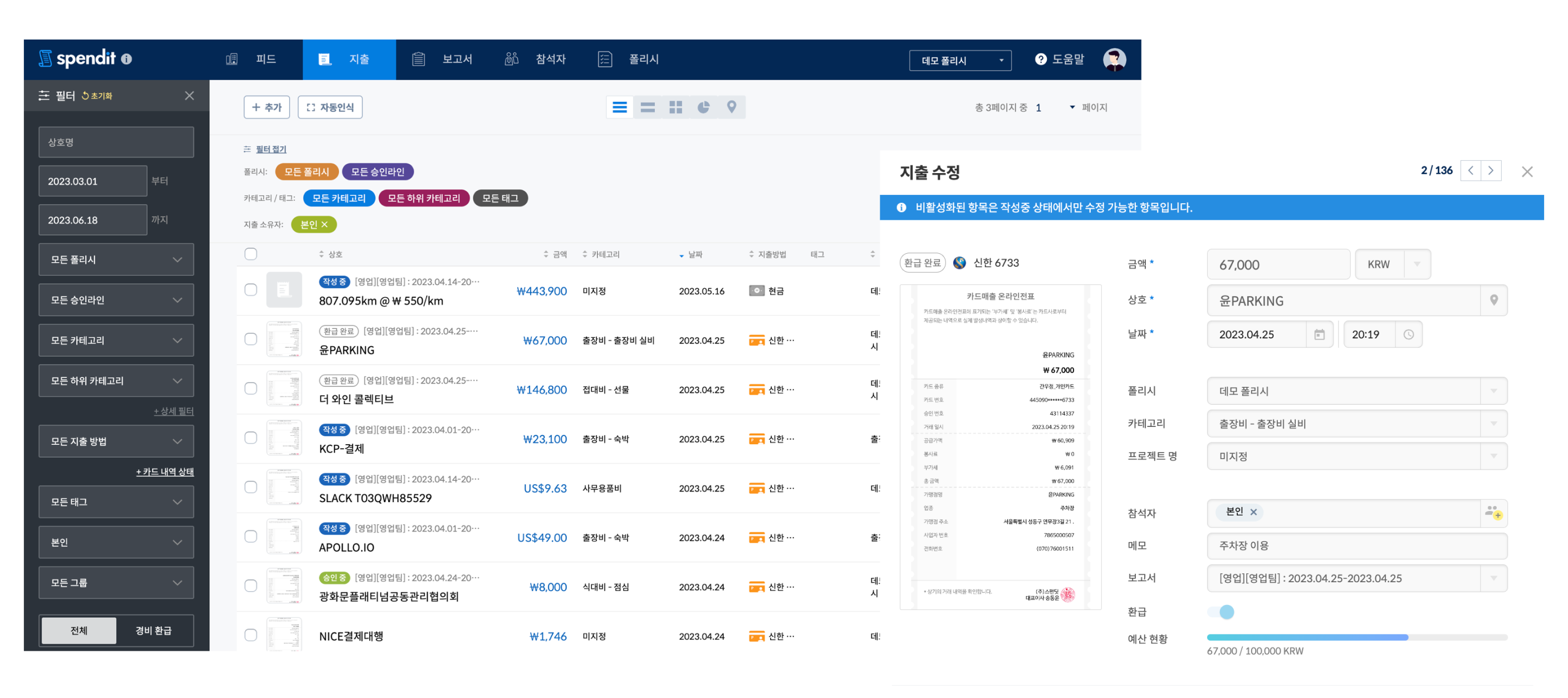This screenshot has width=1568, height=698.
Task: Open the time picker next to 20:19
Action: click(1409, 334)
